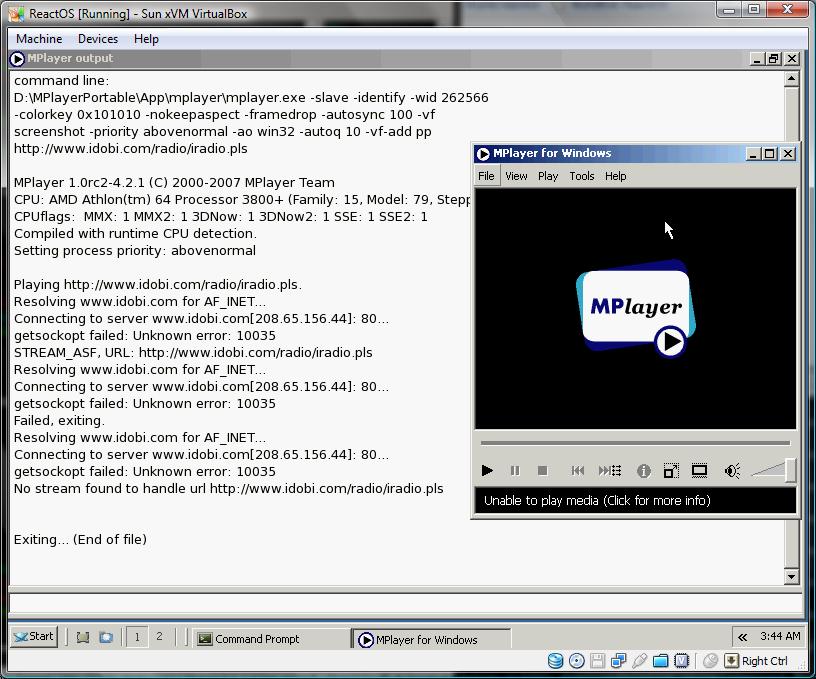Screen dimensions: 816x679
Task: Toggle fullscreen mode icon
Action: pos(700,470)
